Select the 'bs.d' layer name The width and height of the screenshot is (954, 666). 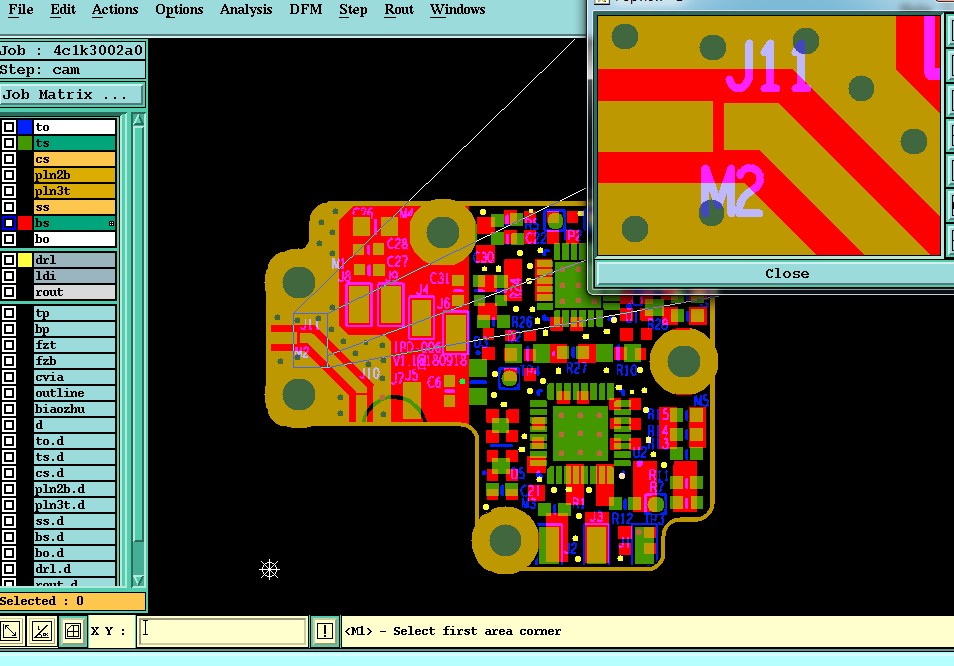(x=74, y=537)
